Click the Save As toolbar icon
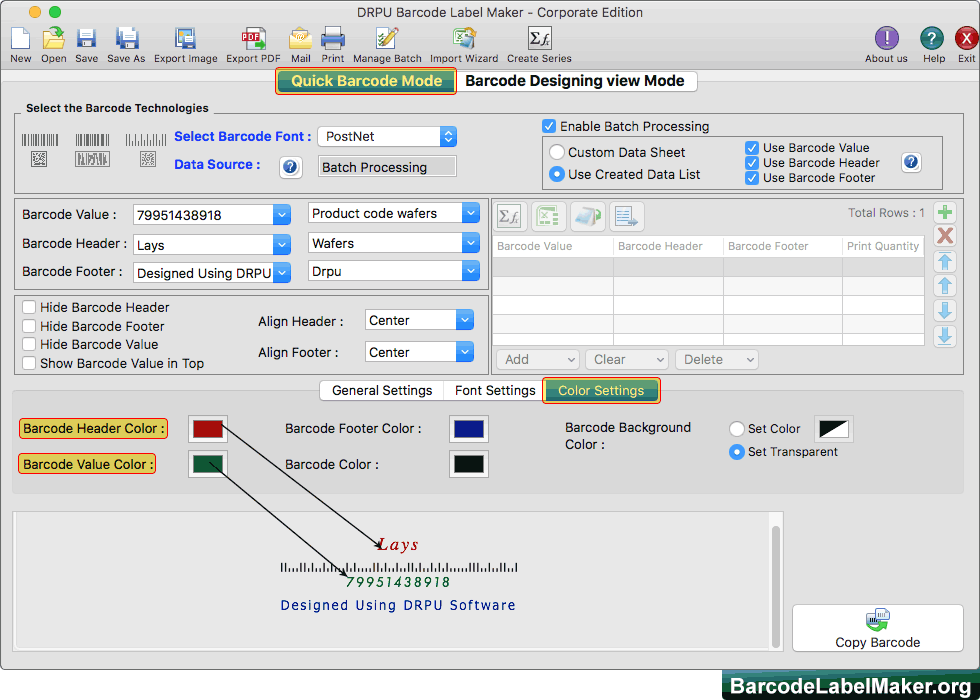 click(x=127, y=39)
